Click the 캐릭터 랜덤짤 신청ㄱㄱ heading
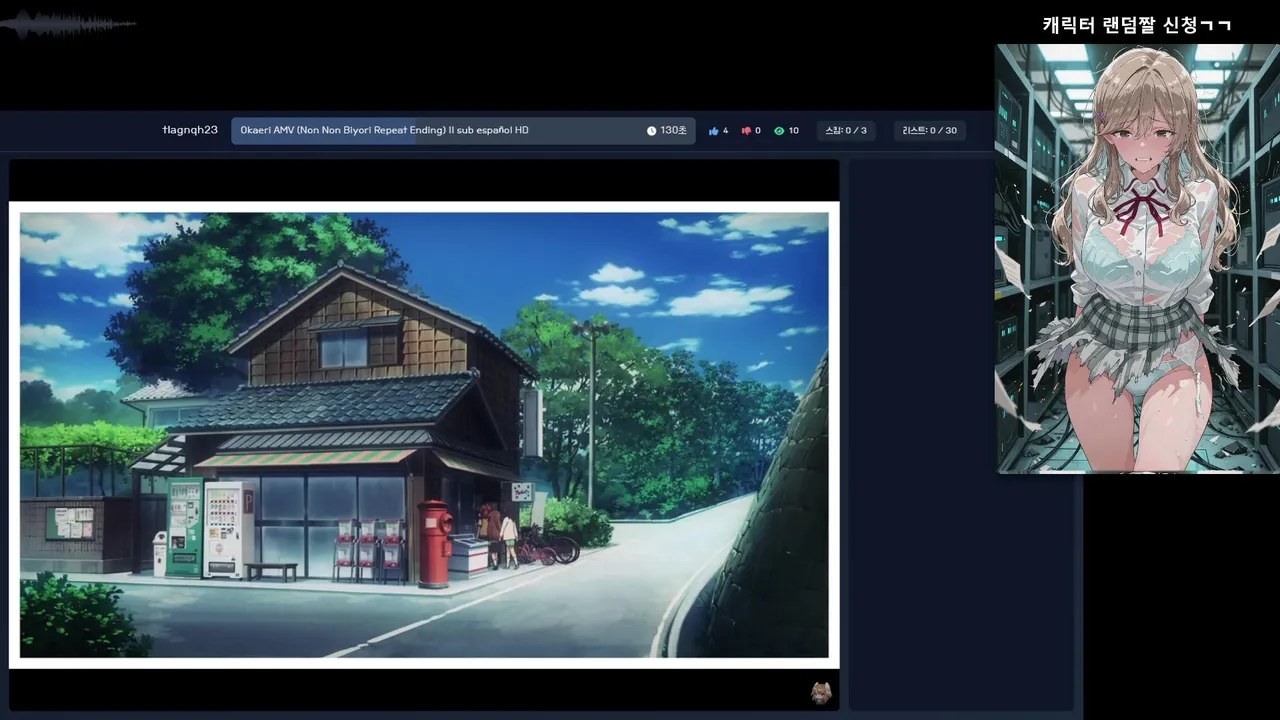Viewport: 1280px width, 720px height. (x=1137, y=25)
